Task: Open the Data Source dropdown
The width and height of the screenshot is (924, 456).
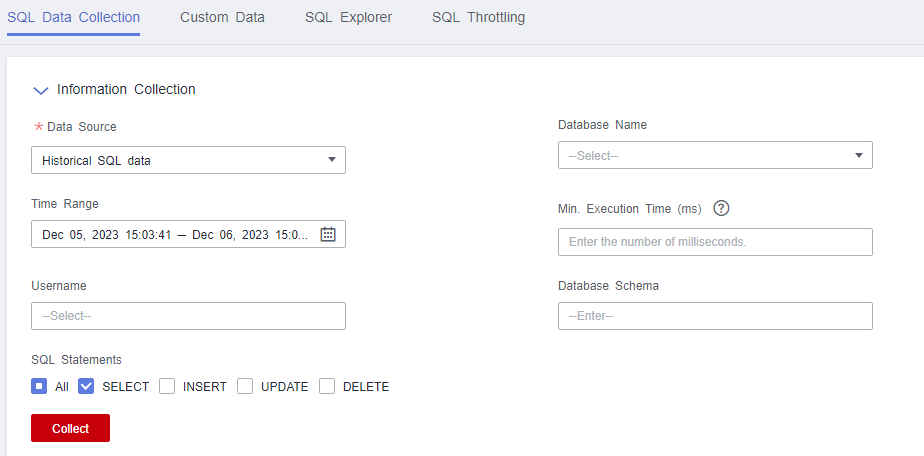Action: coord(188,160)
